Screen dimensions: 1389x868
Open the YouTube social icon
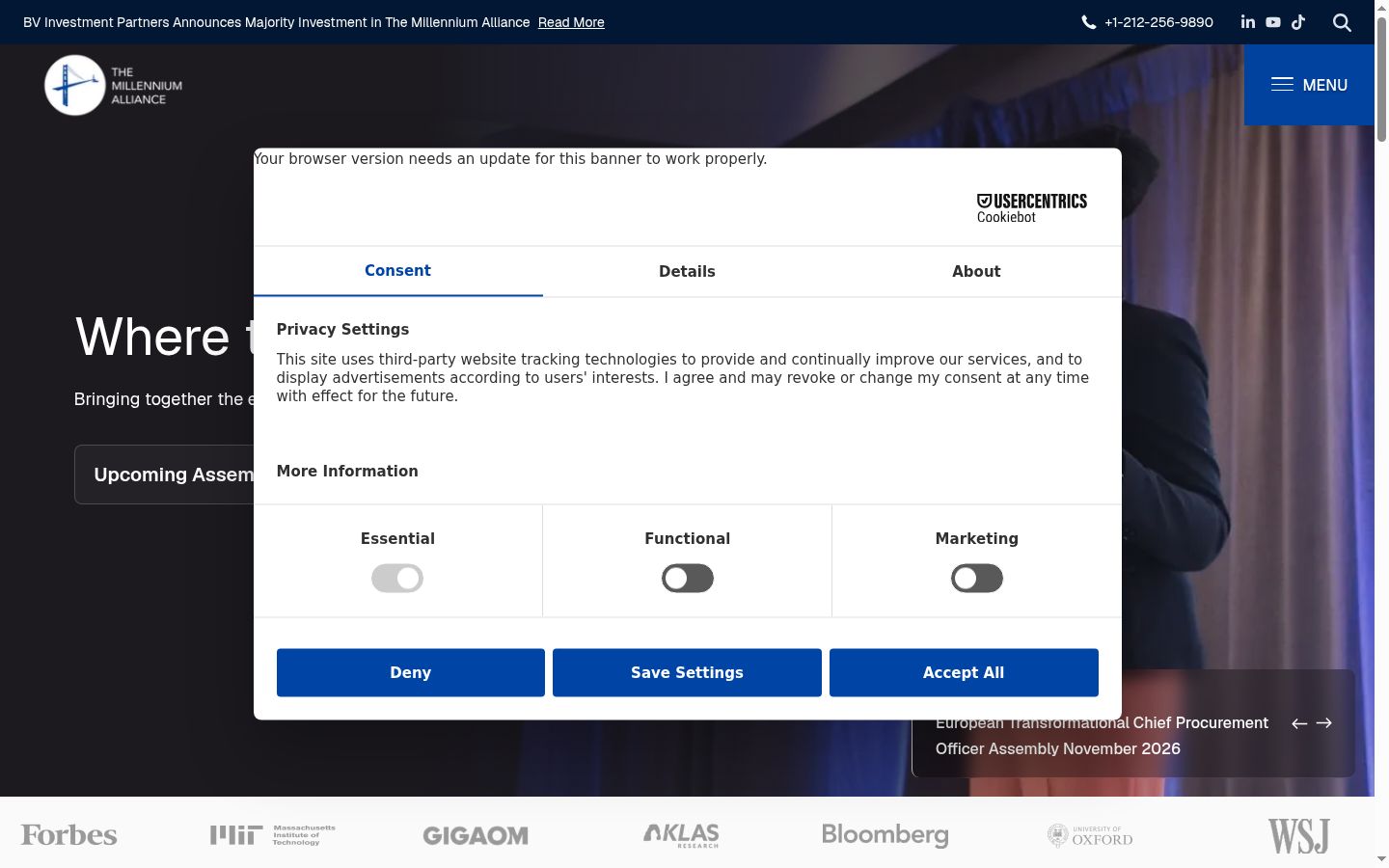tap(1273, 22)
